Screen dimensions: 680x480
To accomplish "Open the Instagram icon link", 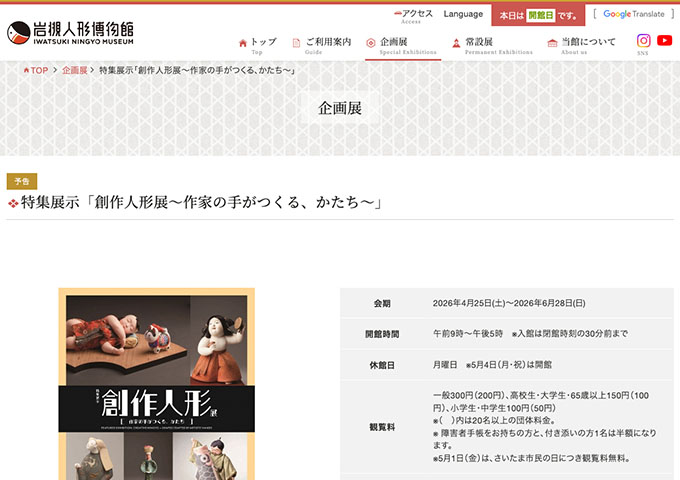I will [644, 41].
